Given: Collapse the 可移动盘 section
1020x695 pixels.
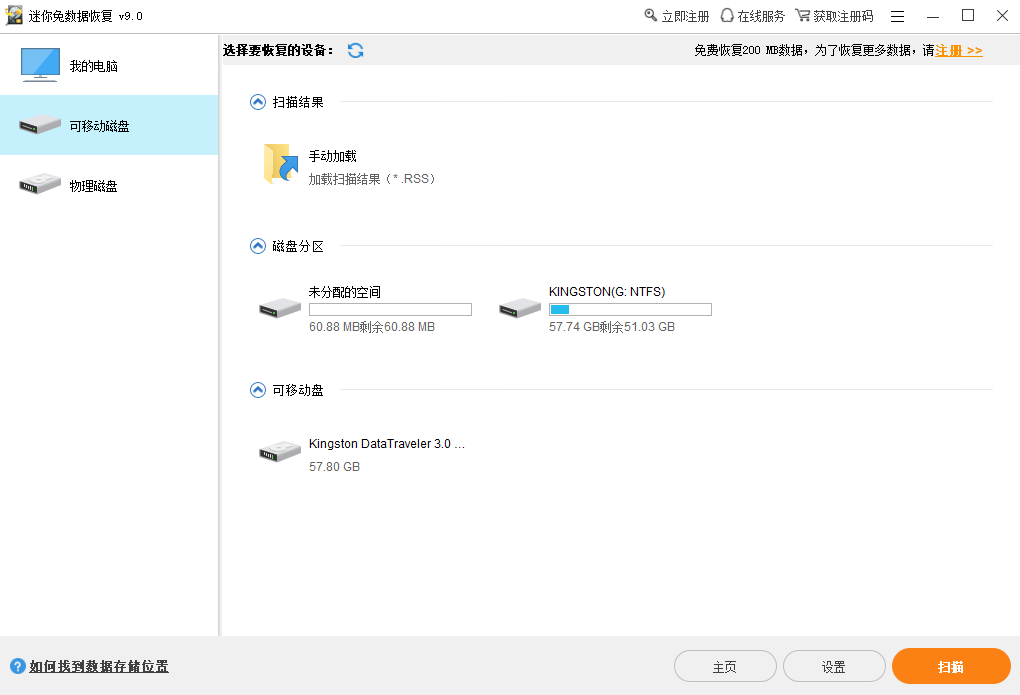Looking at the screenshot, I should 258,390.
